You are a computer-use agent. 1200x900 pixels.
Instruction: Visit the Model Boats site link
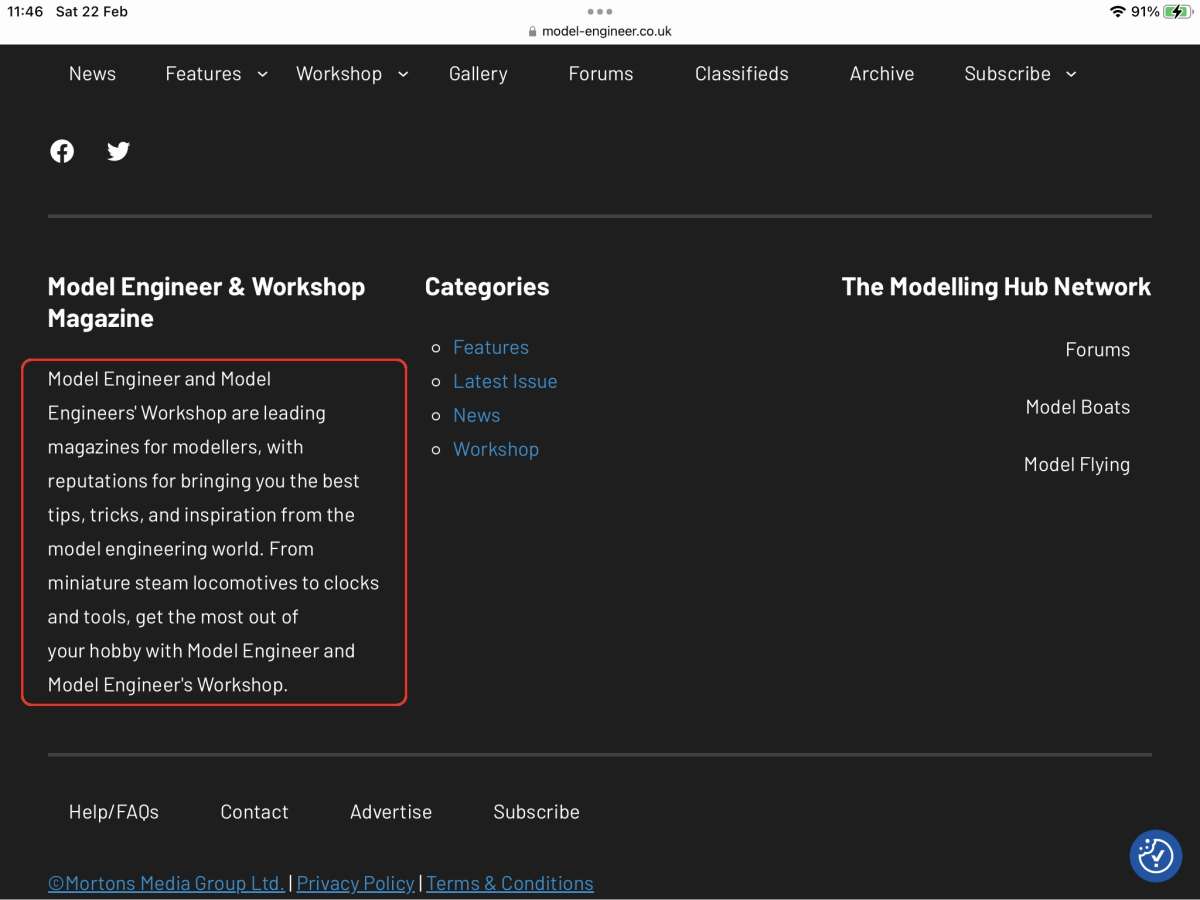click(1078, 407)
